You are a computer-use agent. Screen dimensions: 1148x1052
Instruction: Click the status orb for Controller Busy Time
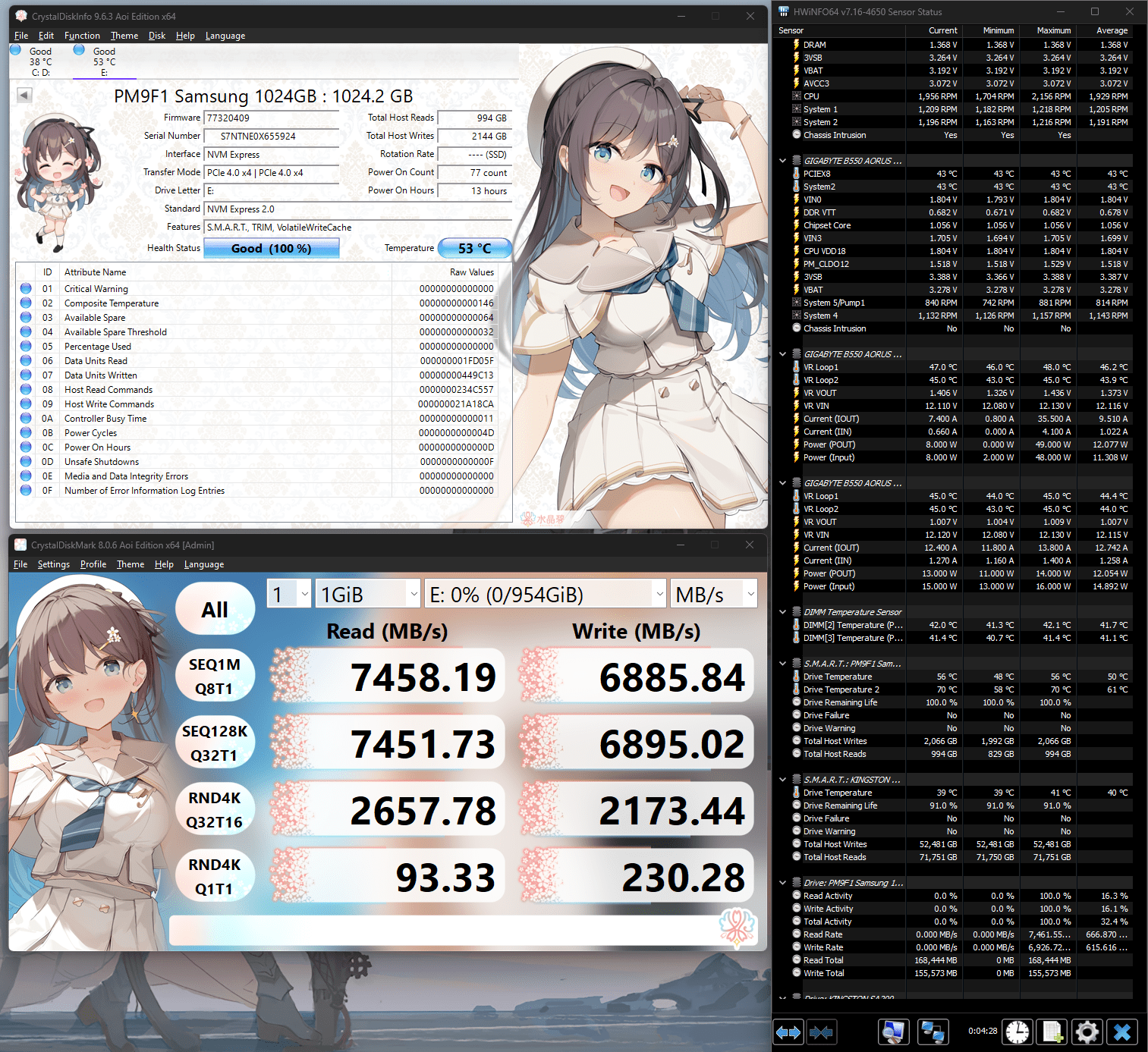(x=26, y=418)
